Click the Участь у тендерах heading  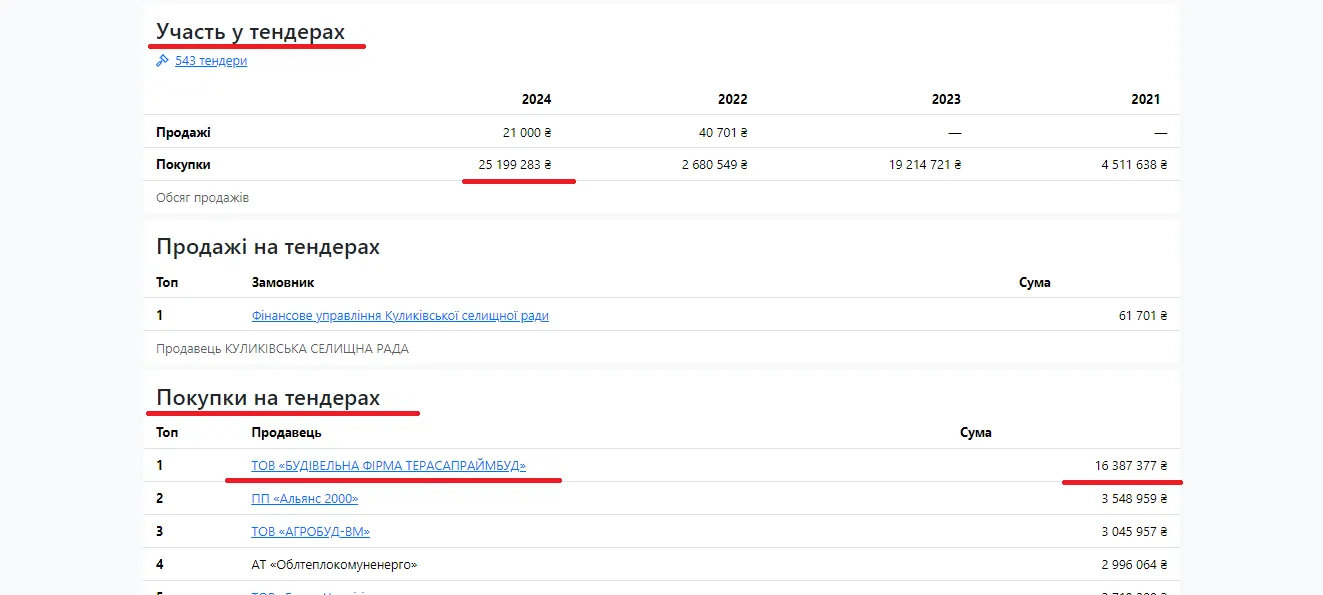pyautogui.click(x=250, y=32)
